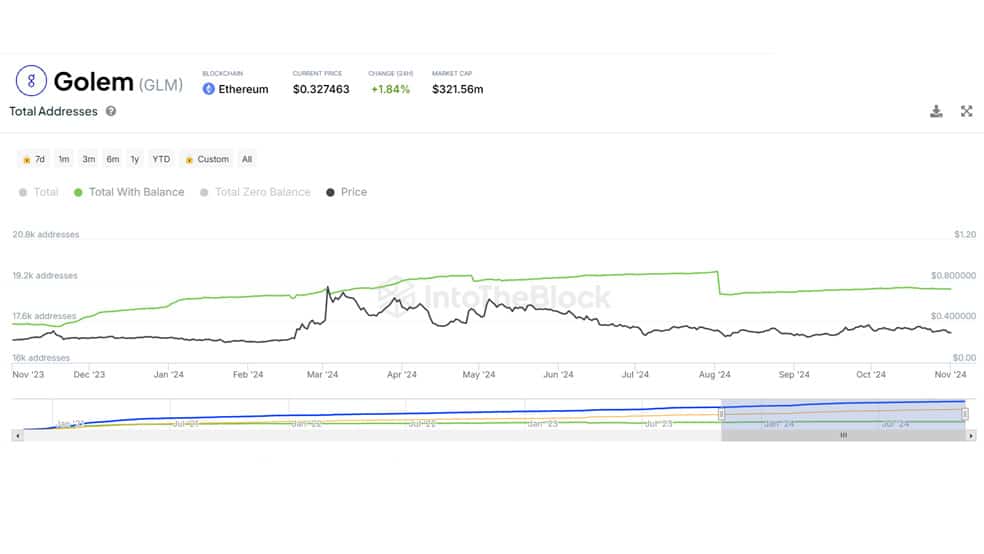
Task: Click the right range handle in navigator
Action: click(965, 414)
